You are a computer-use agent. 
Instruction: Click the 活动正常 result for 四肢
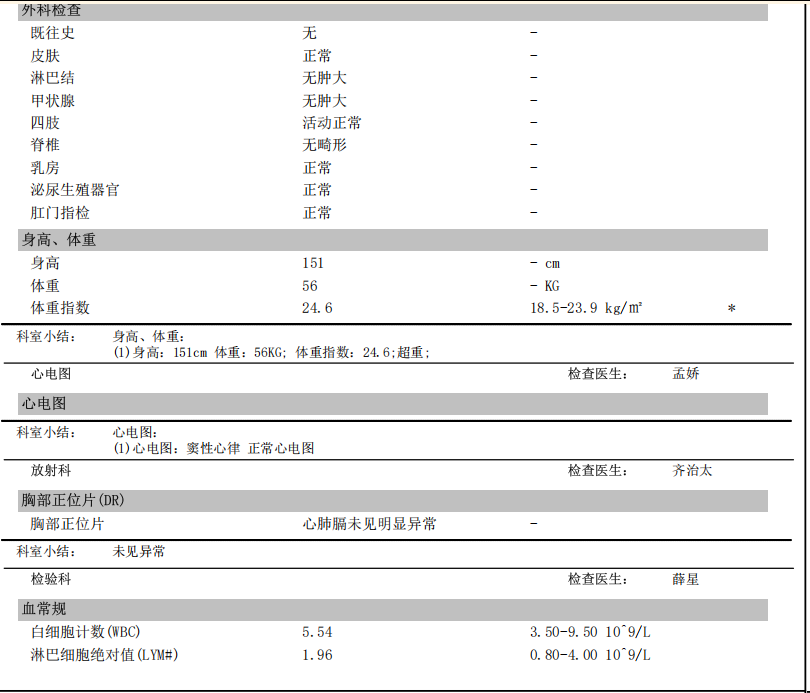332,123
